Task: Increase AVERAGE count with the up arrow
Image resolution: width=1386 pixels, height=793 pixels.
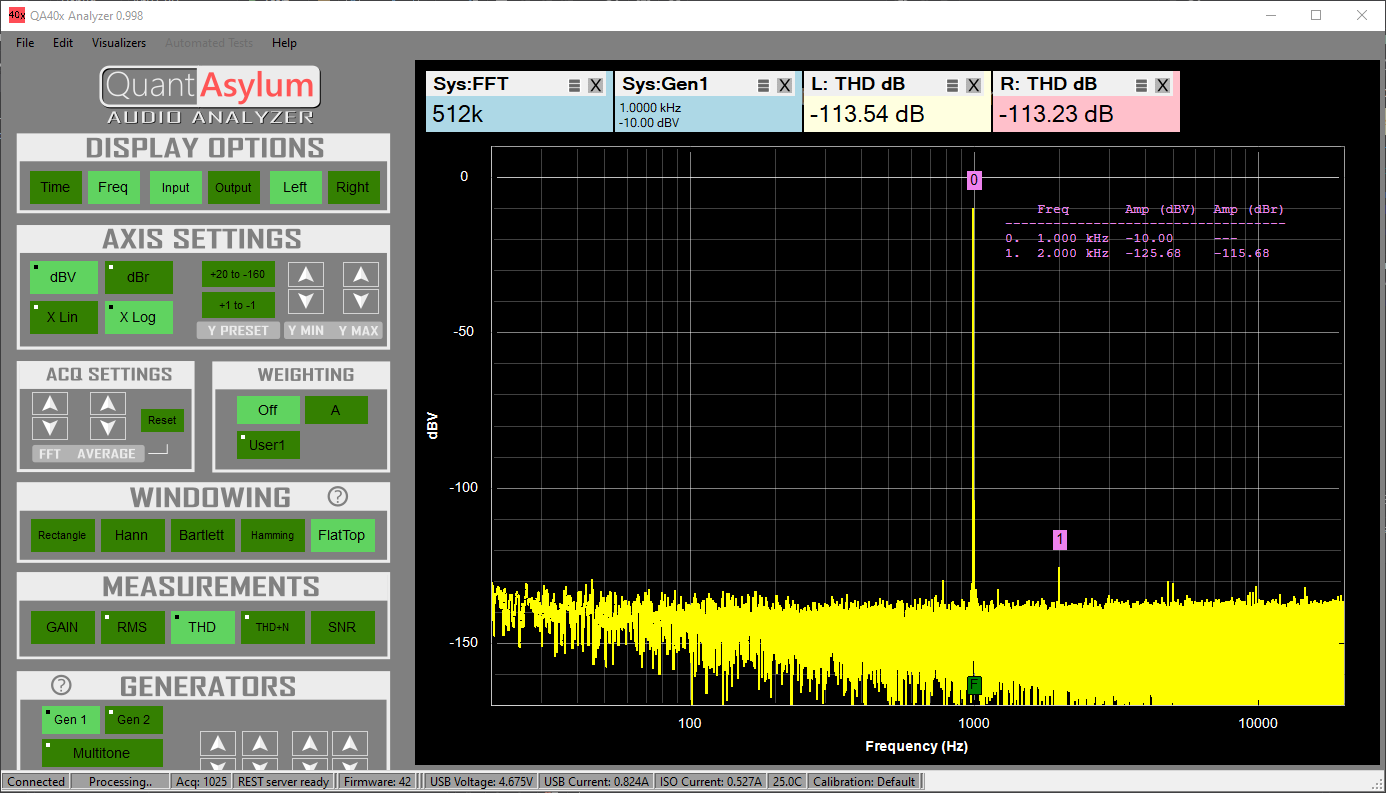Action: click(107, 403)
